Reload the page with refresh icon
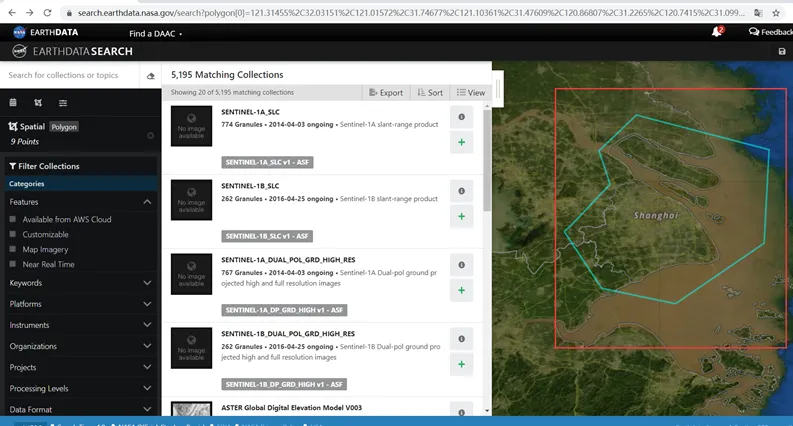This screenshot has height=426, width=793. tap(47, 13)
